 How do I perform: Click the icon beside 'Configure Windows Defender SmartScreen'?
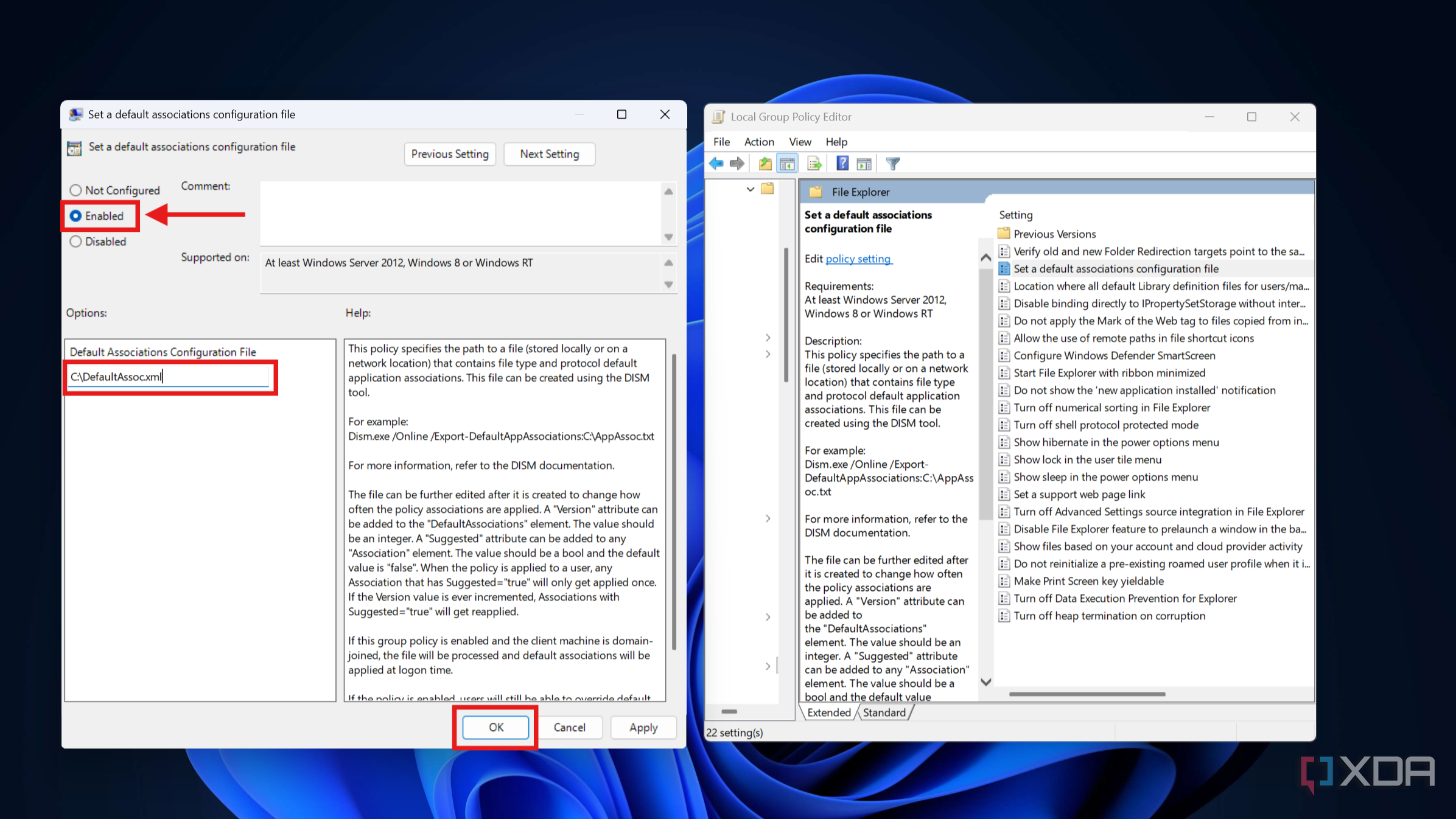1004,356
